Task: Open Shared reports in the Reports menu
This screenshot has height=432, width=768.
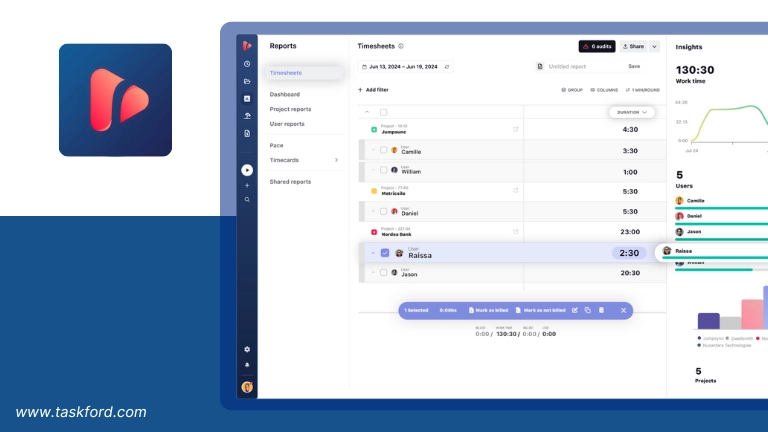Action: [290, 182]
